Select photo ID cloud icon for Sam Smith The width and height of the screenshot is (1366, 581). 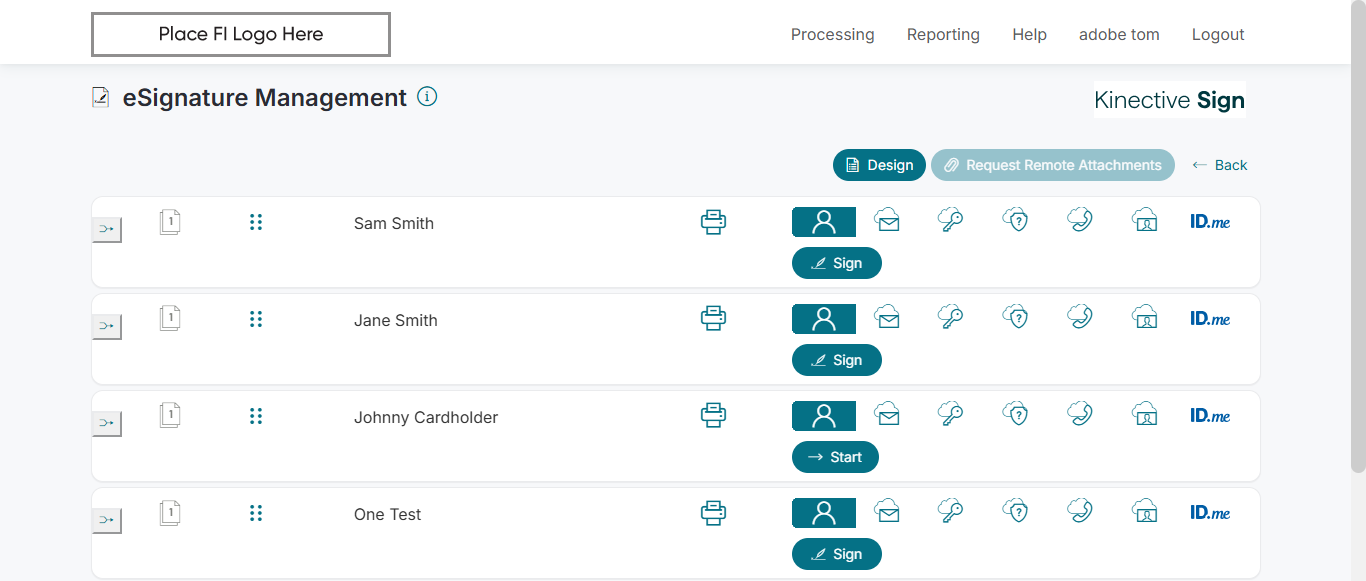pyautogui.click(x=1145, y=221)
